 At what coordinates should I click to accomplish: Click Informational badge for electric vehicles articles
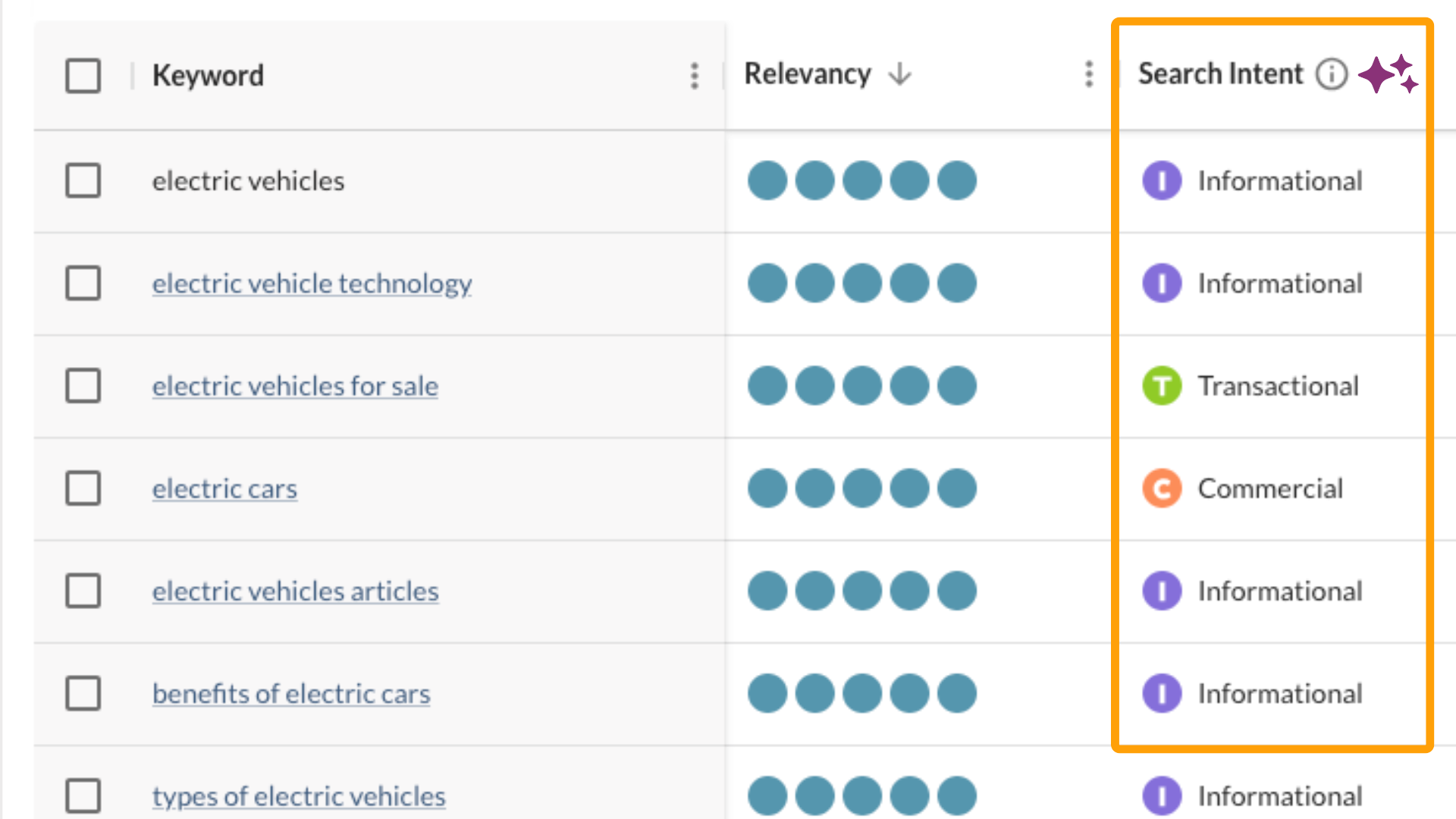tap(1162, 591)
